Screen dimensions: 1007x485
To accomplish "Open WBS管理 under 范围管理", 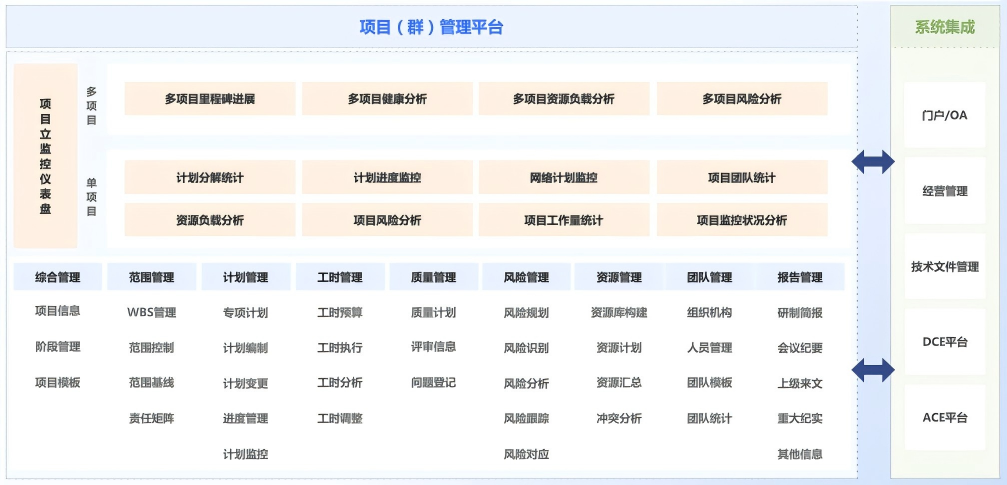I will (151, 312).
